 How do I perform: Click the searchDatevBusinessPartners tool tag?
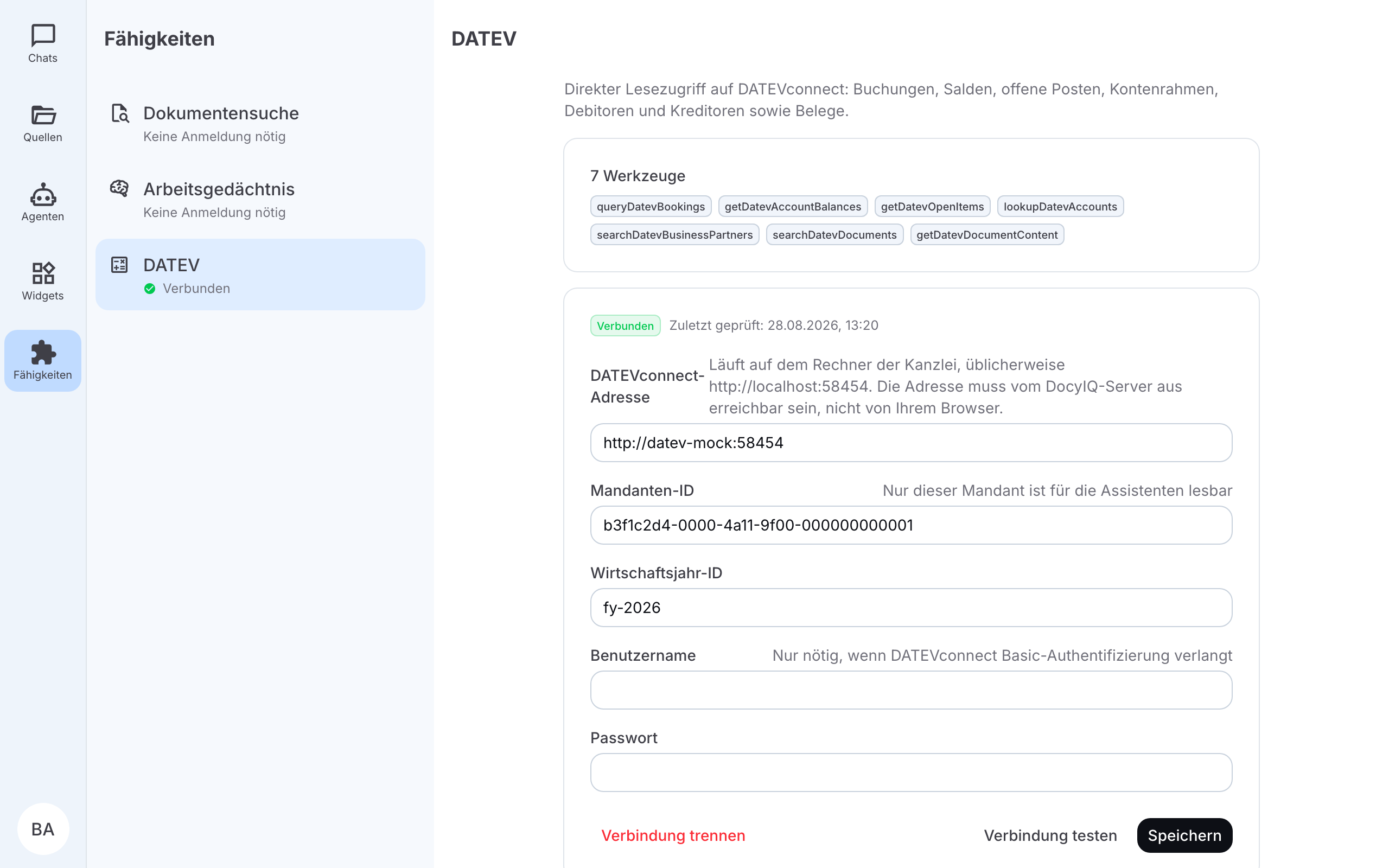pos(674,235)
